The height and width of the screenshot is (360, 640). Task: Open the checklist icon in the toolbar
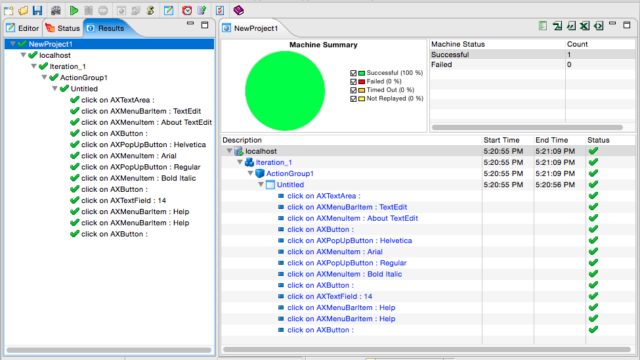pyautogui.click(x=220, y=11)
